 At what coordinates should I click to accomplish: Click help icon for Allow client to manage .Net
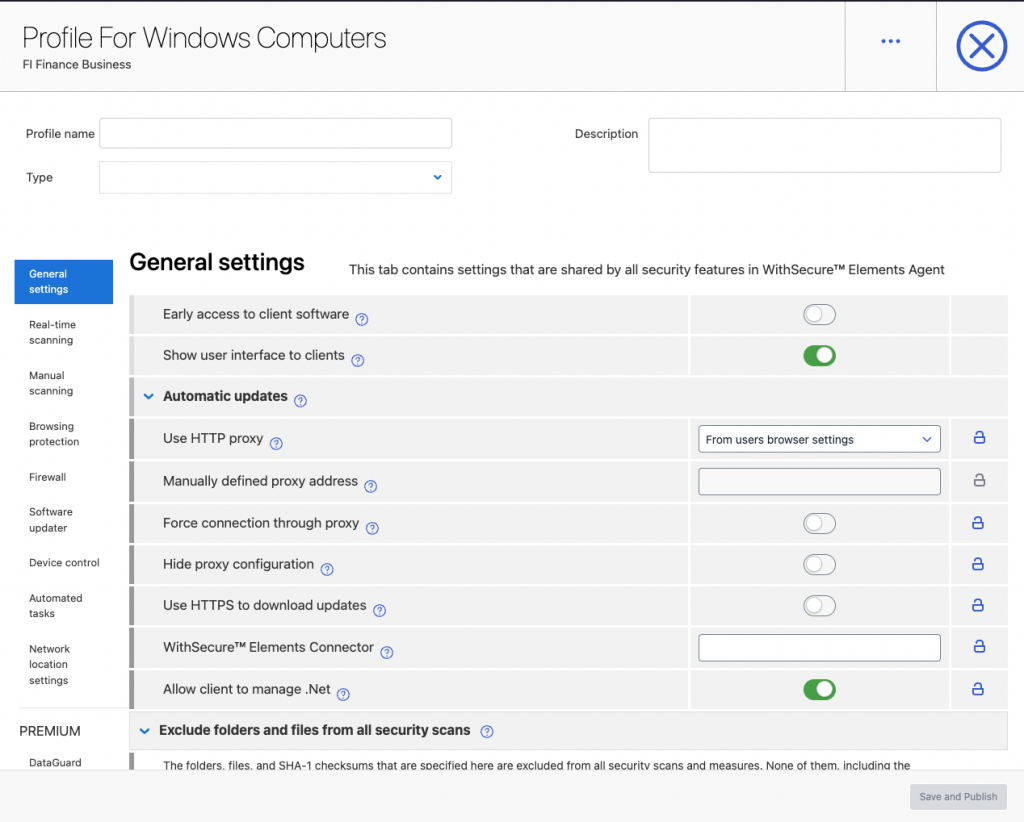(344, 695)
